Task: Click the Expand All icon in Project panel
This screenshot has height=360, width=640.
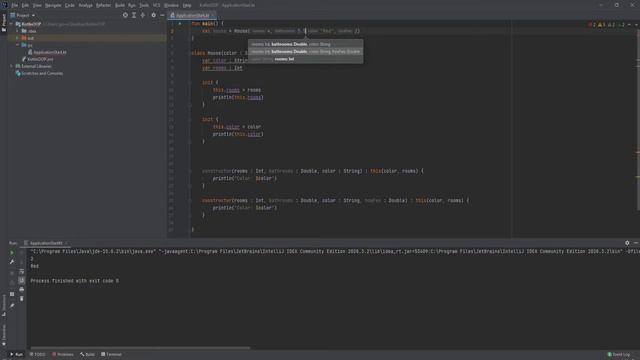Action: (x=134, y=15)
